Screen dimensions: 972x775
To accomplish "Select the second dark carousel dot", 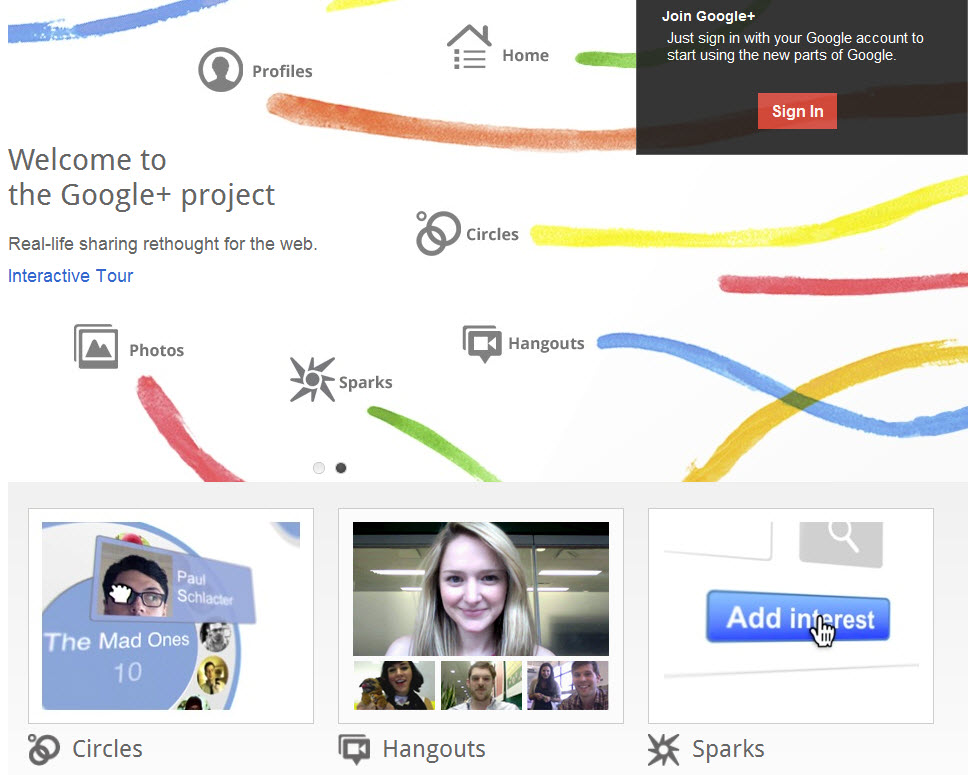I will [341, 468].
